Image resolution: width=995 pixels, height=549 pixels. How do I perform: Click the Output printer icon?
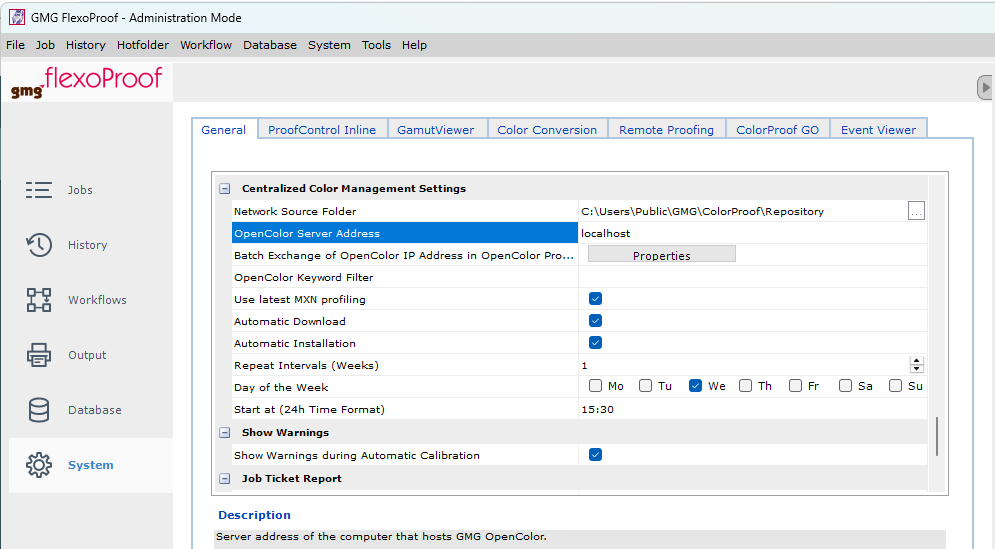pyautogui.click(x=39, y=355)
